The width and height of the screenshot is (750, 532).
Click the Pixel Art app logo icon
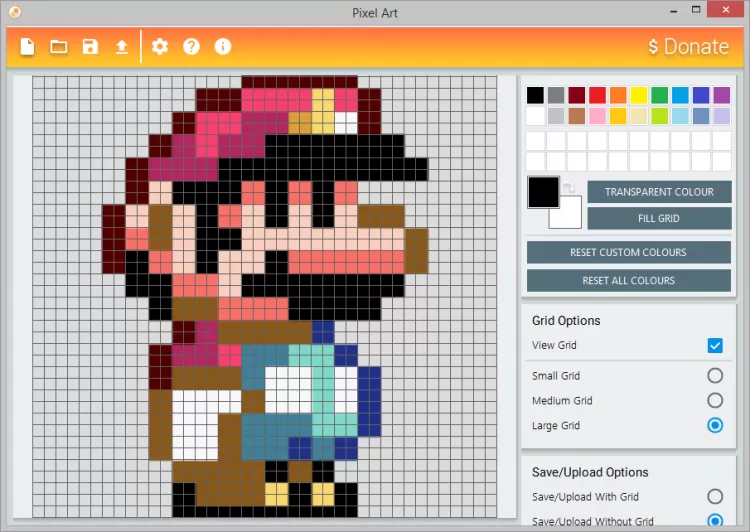tap(15, 12)
